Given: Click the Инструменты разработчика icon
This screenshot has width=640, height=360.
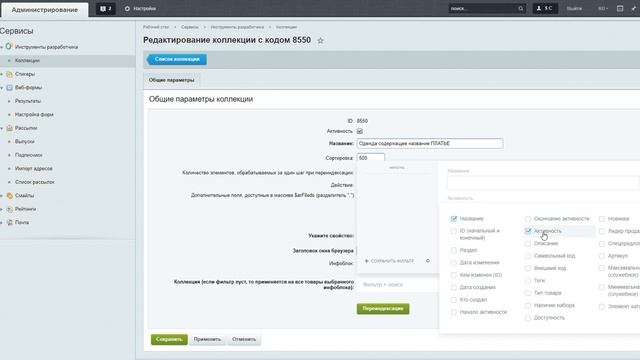Looking at the screenshot, I should click(9, 47).
